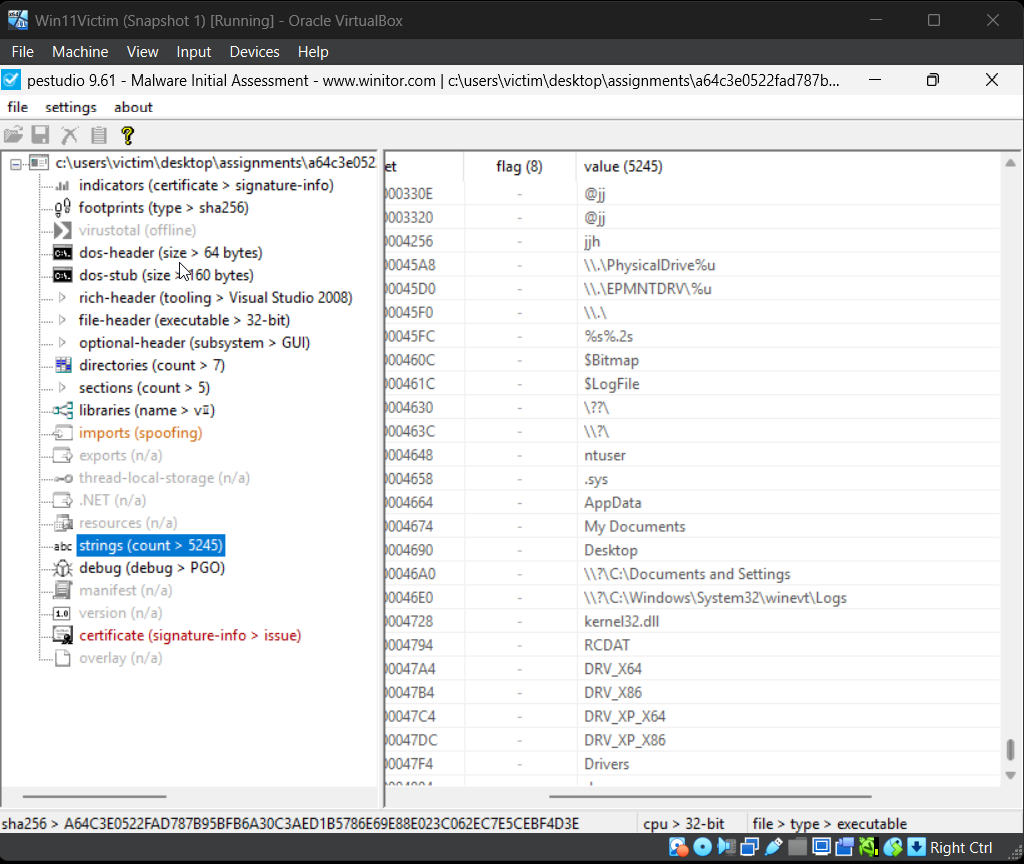Image resolution: width=1024 pixels, height=864 pixels.
Task: Click the clipboard copy icon in the toolbar
Action: coord(97,135)
